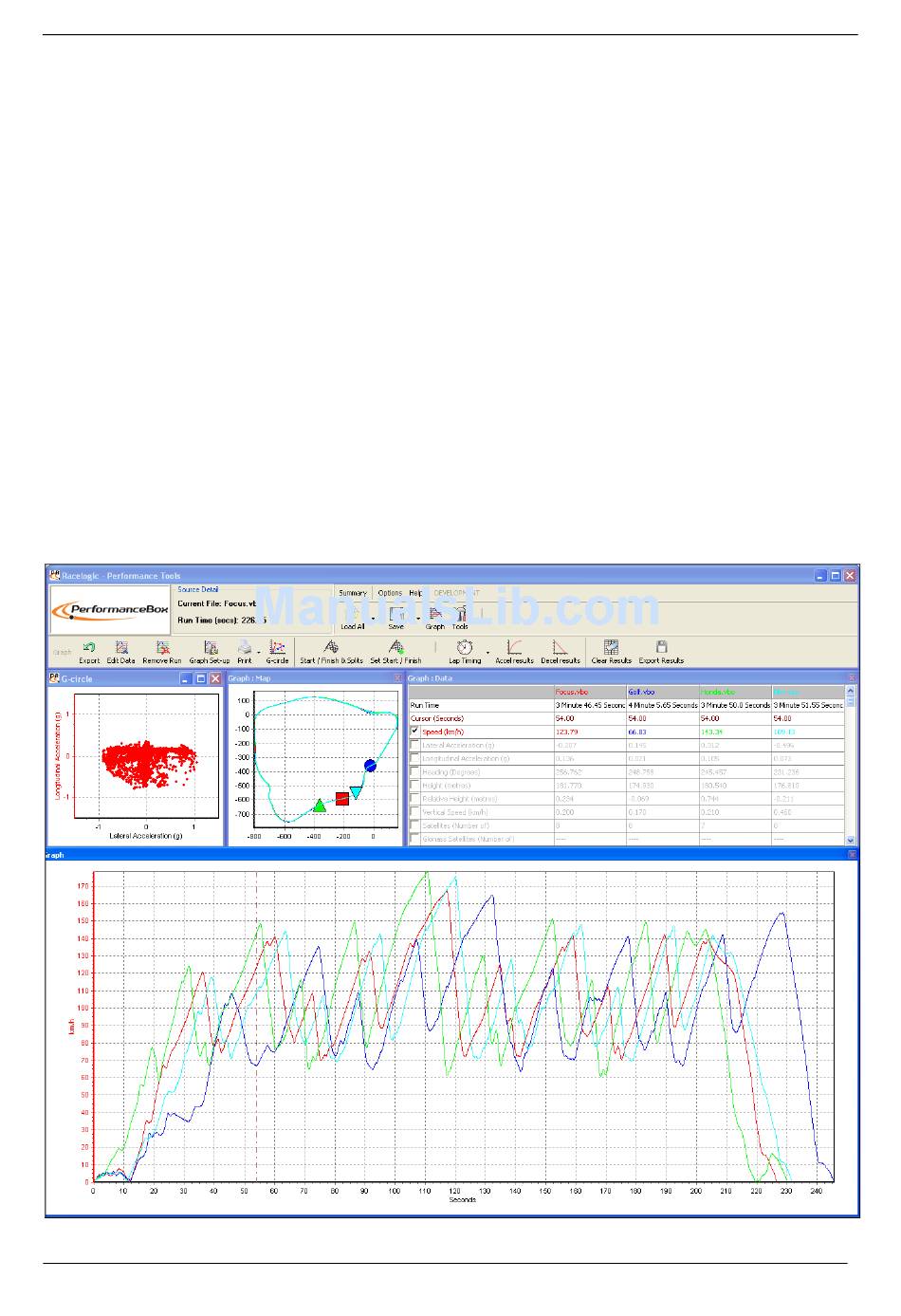This screenshot has height=1316, width=901.
Task: Maximize the G-circle window
Action: coord(201,678)
